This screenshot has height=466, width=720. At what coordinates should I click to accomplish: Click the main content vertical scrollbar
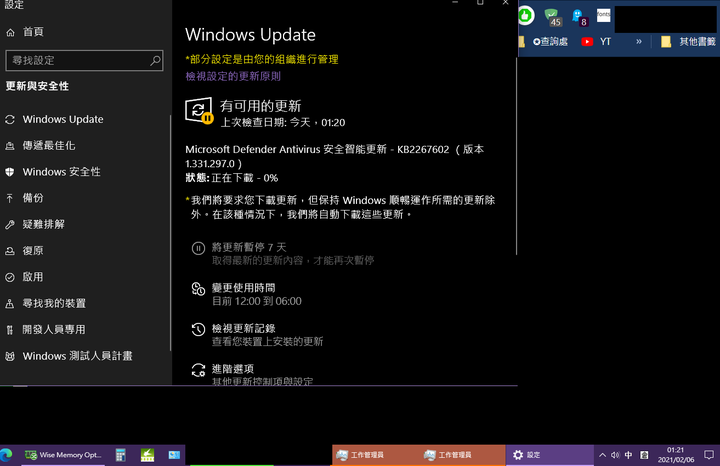[x=516, y=156]
